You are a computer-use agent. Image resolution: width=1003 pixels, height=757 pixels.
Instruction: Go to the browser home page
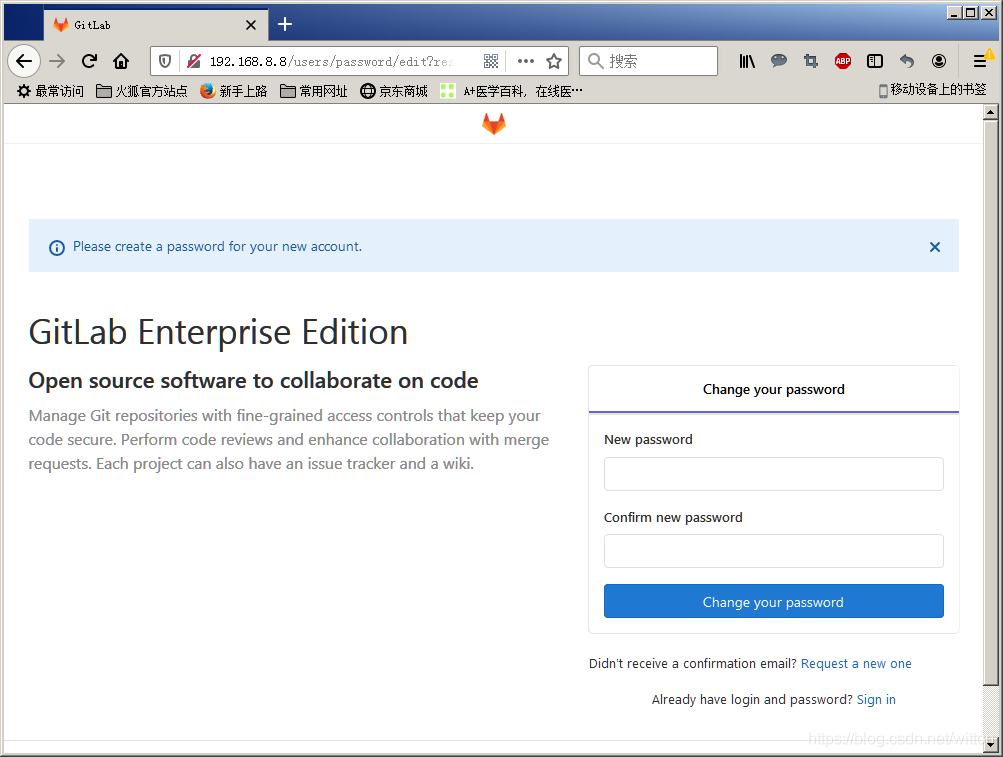tap(121, 61)
